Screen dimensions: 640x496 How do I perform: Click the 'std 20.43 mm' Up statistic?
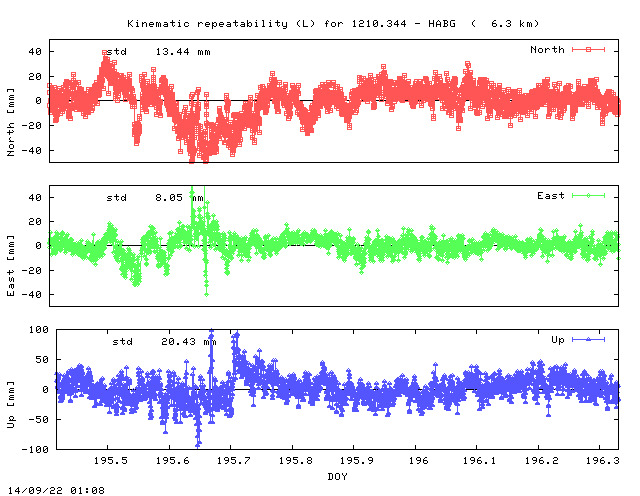click(x=164, y=342)
